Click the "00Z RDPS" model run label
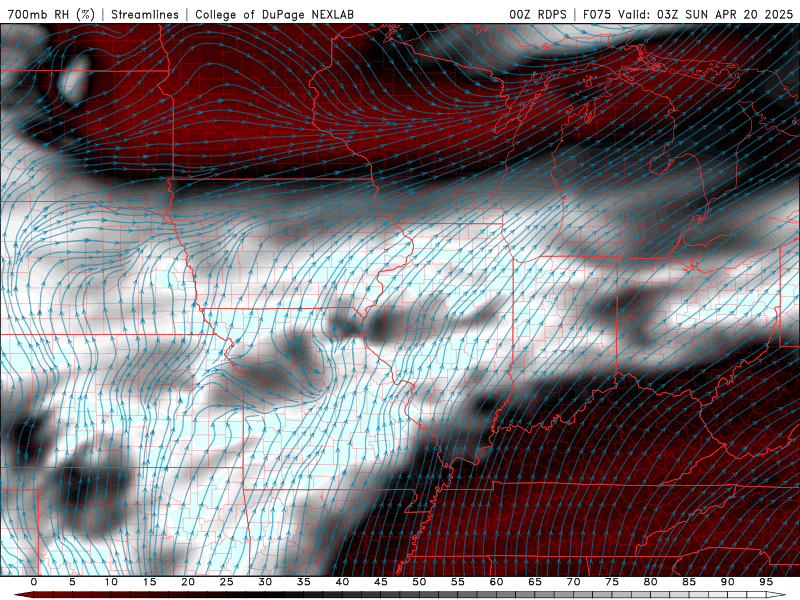This screenshot has width=800, height=600. [538, 14]
